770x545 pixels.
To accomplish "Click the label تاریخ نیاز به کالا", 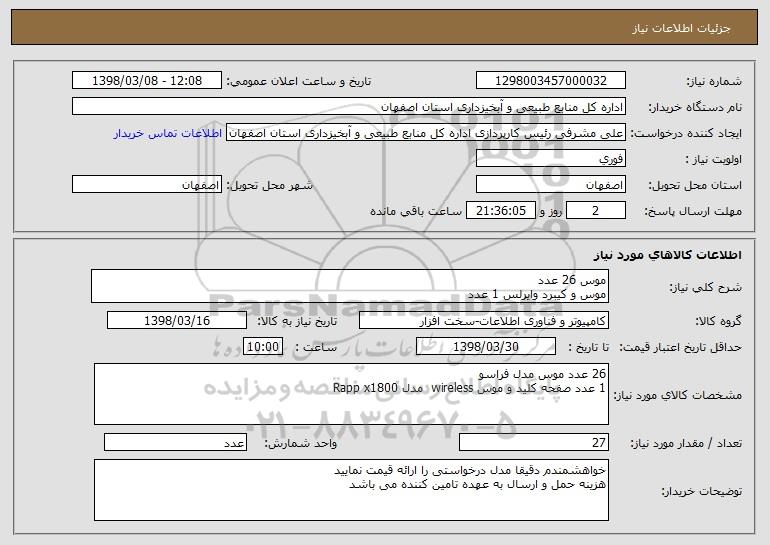I will tap(297, 322).
